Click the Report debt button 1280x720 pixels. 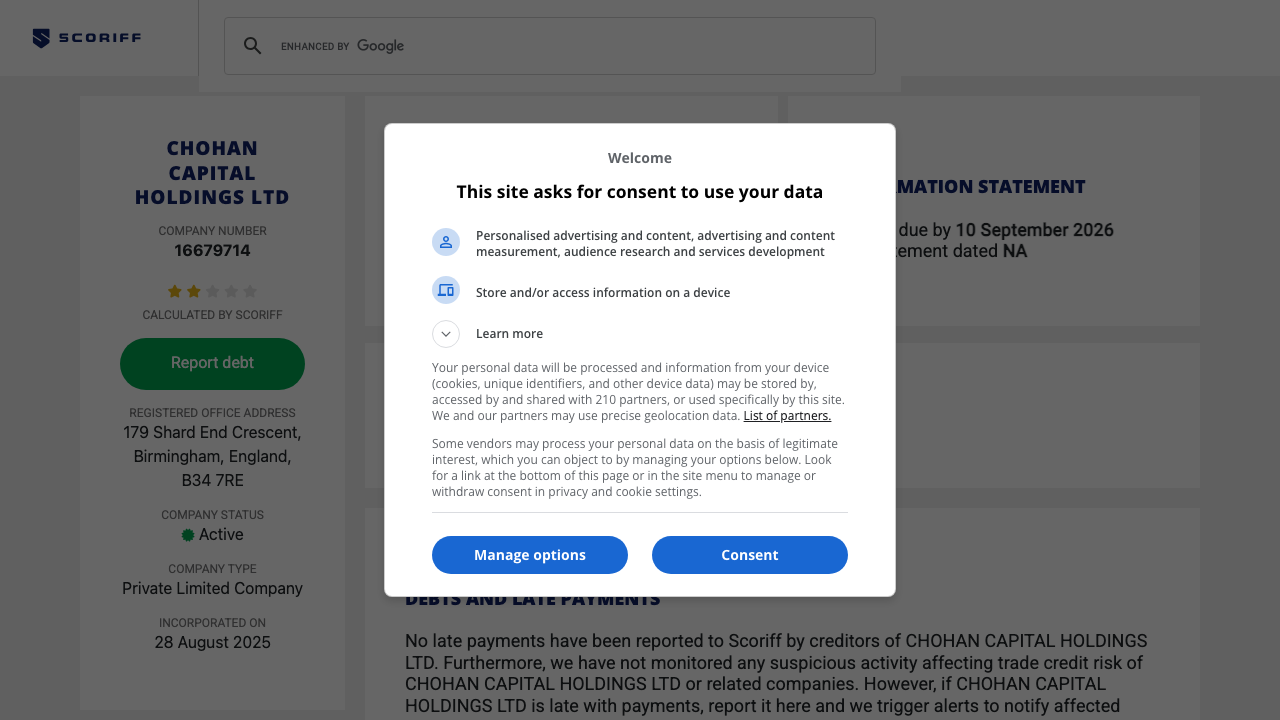click(x=212, y=363)
